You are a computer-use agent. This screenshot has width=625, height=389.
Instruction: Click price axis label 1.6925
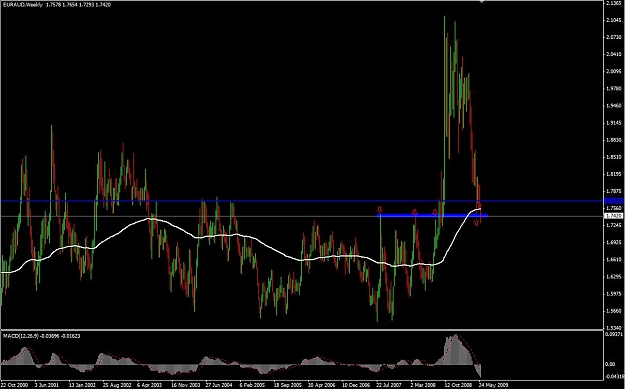tap(613, 242)
